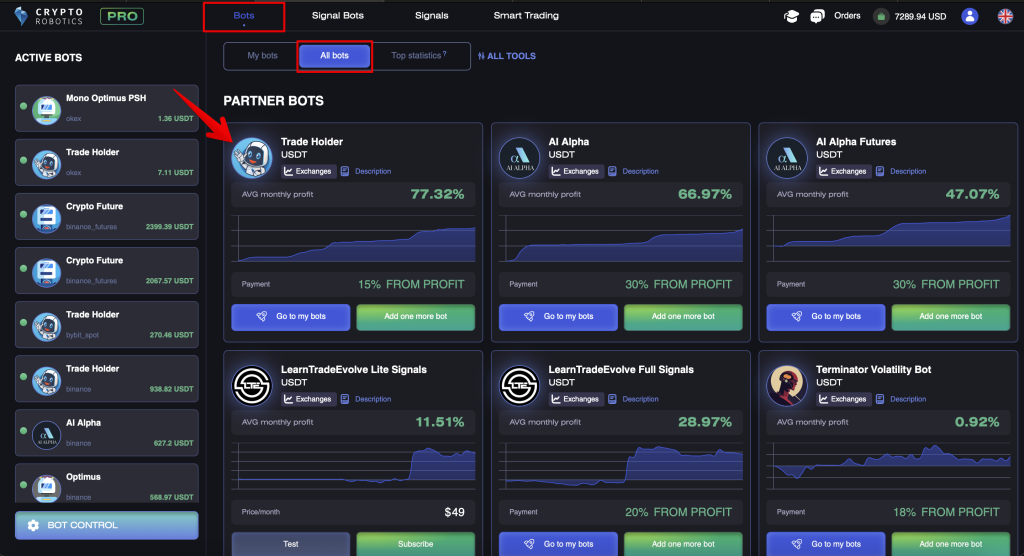Click Exchanges button on AI Alpha card
Viewport: 1024px width, 556px height.
(x=576, y=171)
